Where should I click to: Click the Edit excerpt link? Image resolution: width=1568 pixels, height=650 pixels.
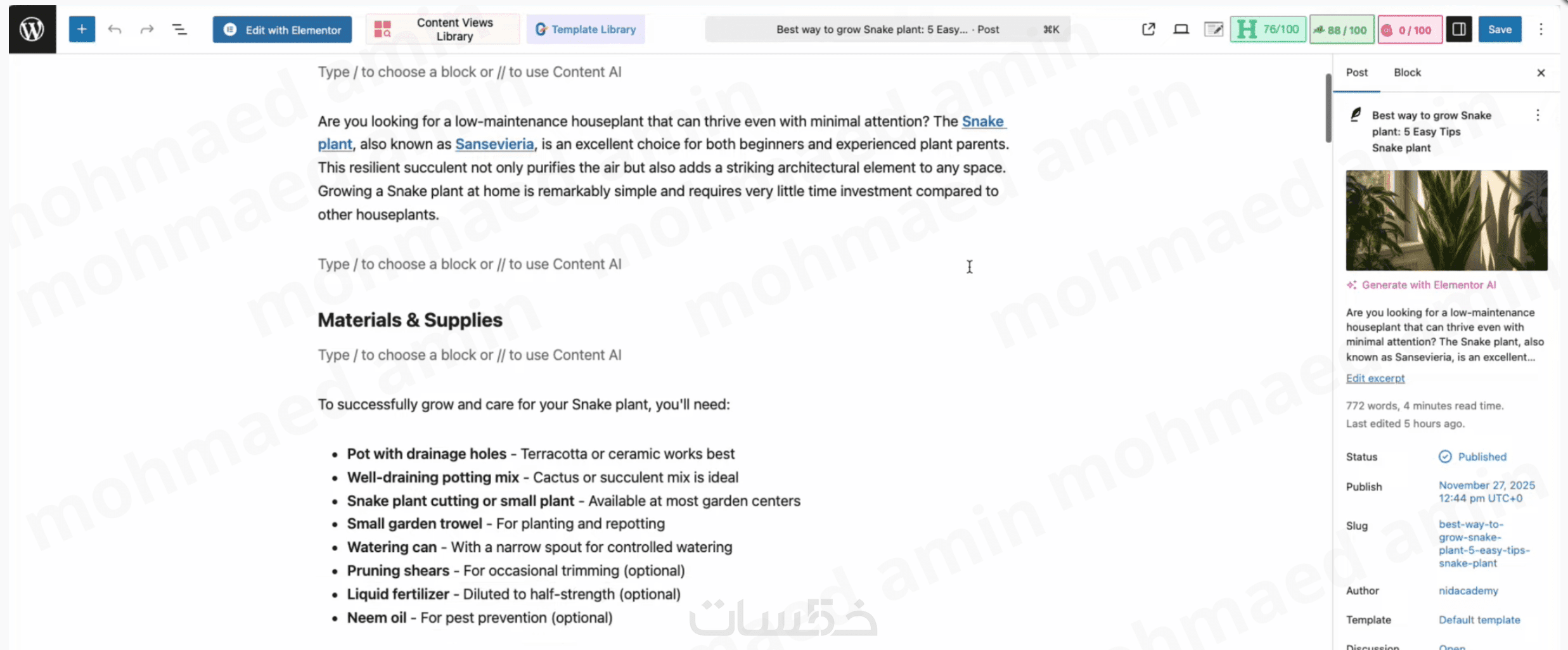(x=1375, y=378)
